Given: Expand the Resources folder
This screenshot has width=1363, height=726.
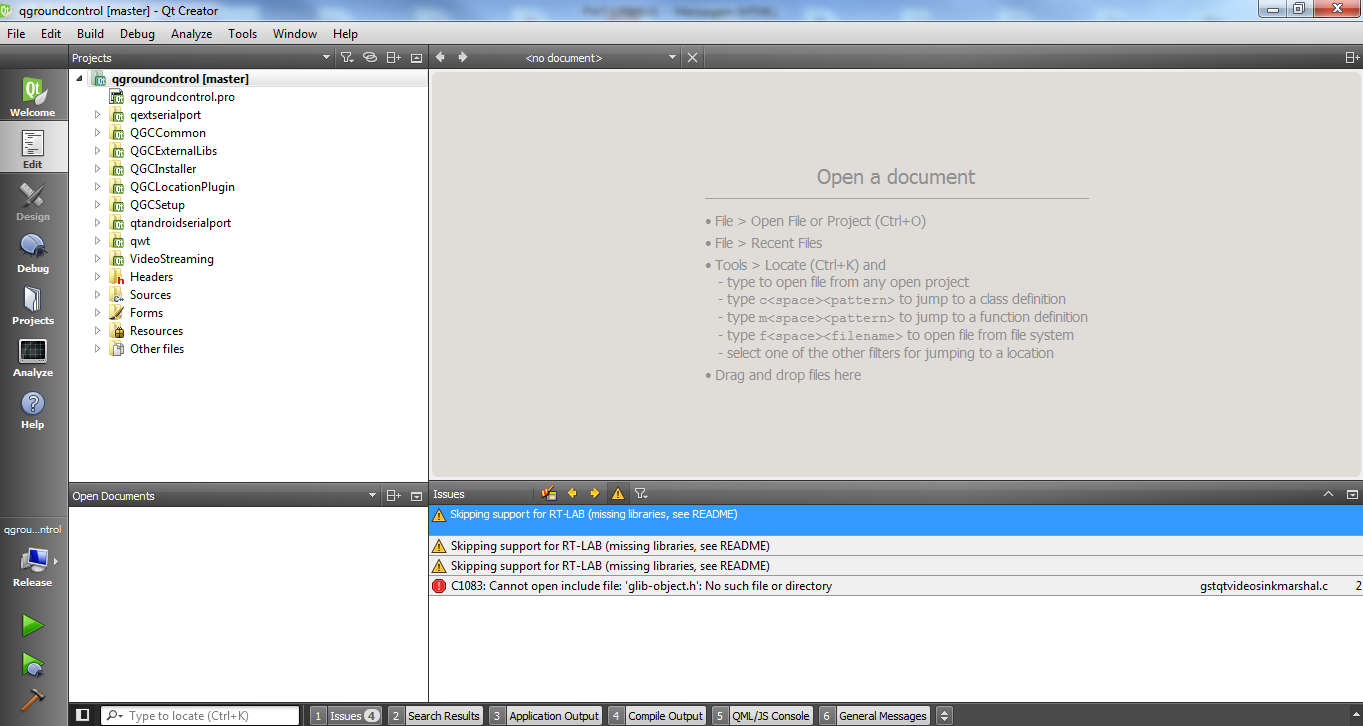Looking at the screenshot, I should [x=97, y=331].
